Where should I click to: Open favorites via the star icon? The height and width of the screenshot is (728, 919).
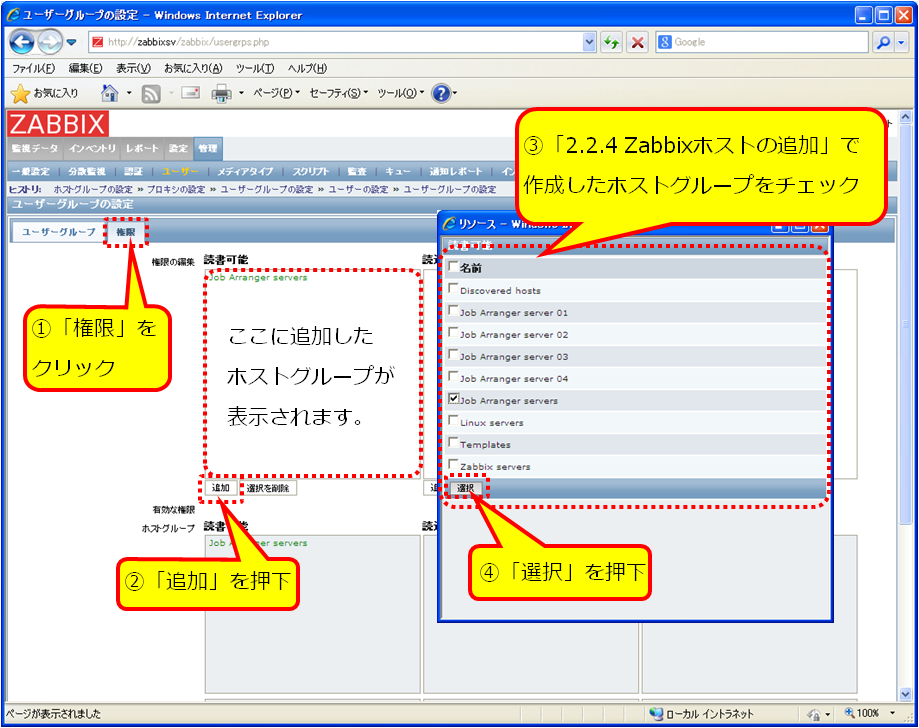(x=21, y=94)
